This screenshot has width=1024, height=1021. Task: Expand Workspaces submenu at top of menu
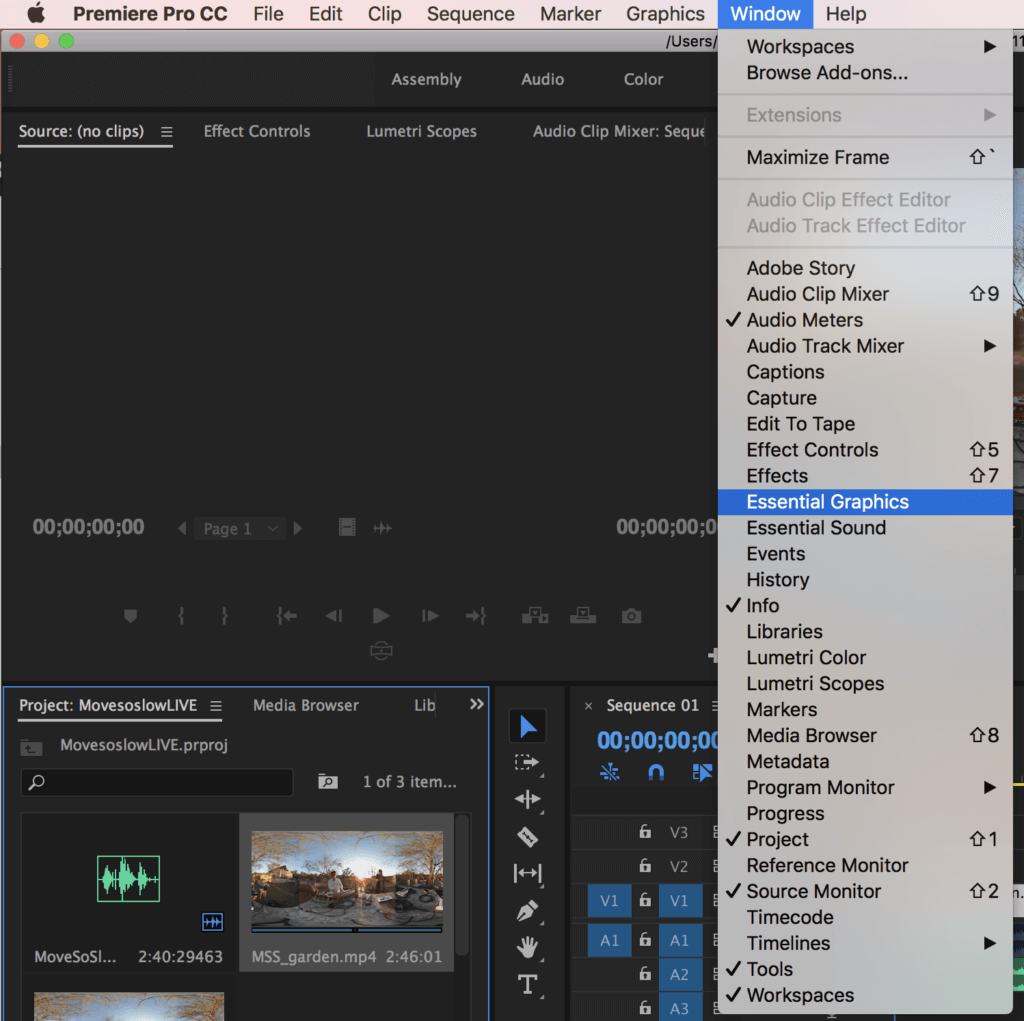865,46
